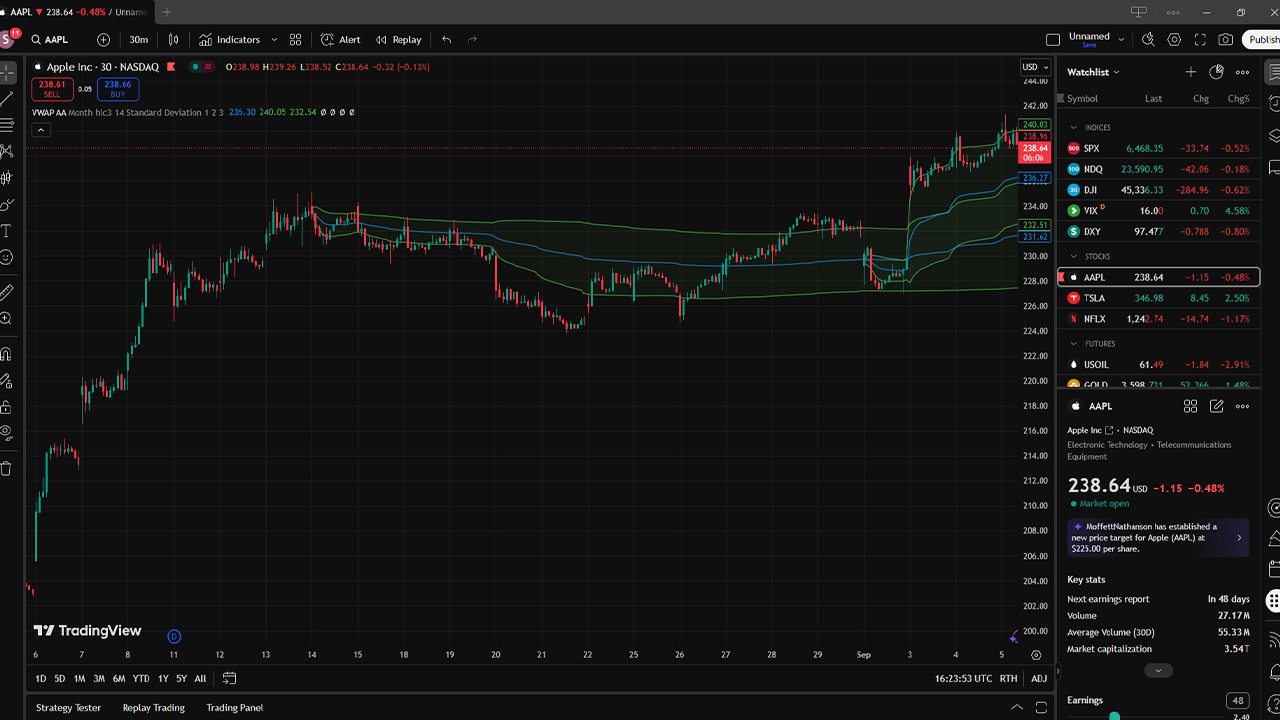
Task: Switch to the Strategy Tester tab
Action: coord(68,708)
